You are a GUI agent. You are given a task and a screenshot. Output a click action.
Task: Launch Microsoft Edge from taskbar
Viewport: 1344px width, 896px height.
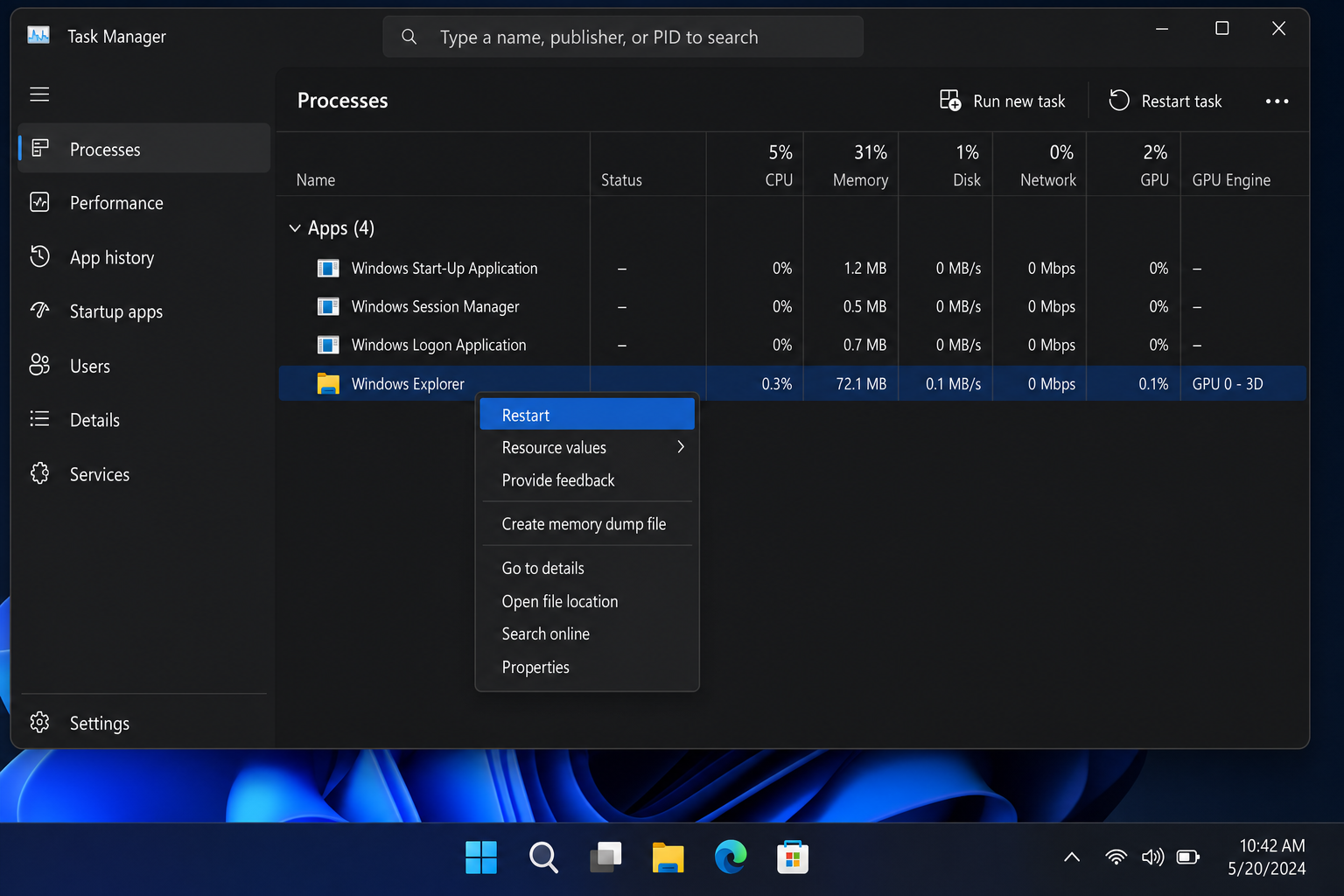point(731,857)
